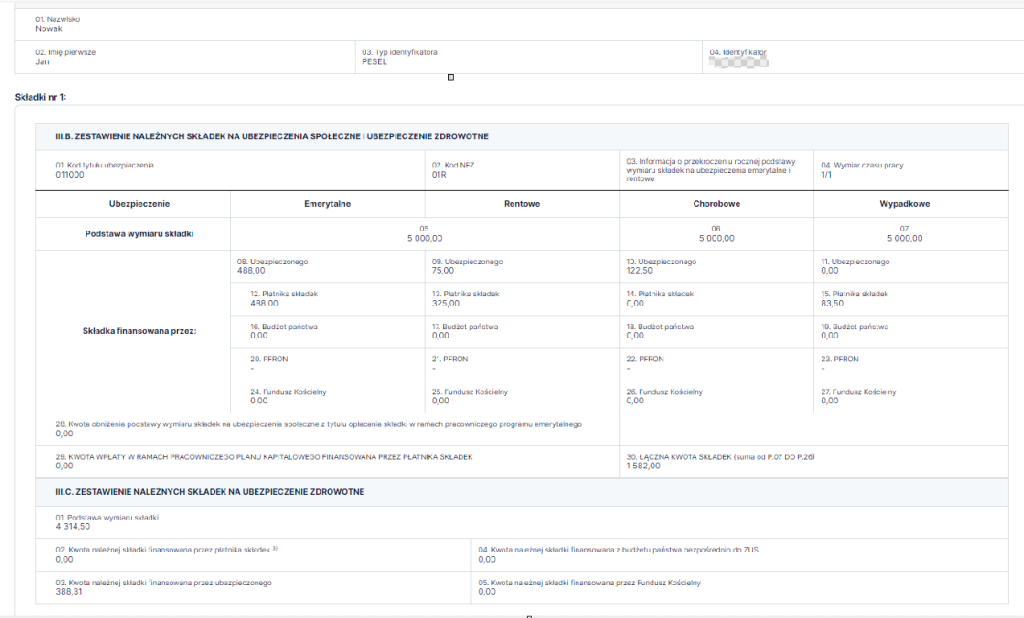
Task: Click Kod tytułu ubezpieczenia value 011000
Action: tap(70, 174)
